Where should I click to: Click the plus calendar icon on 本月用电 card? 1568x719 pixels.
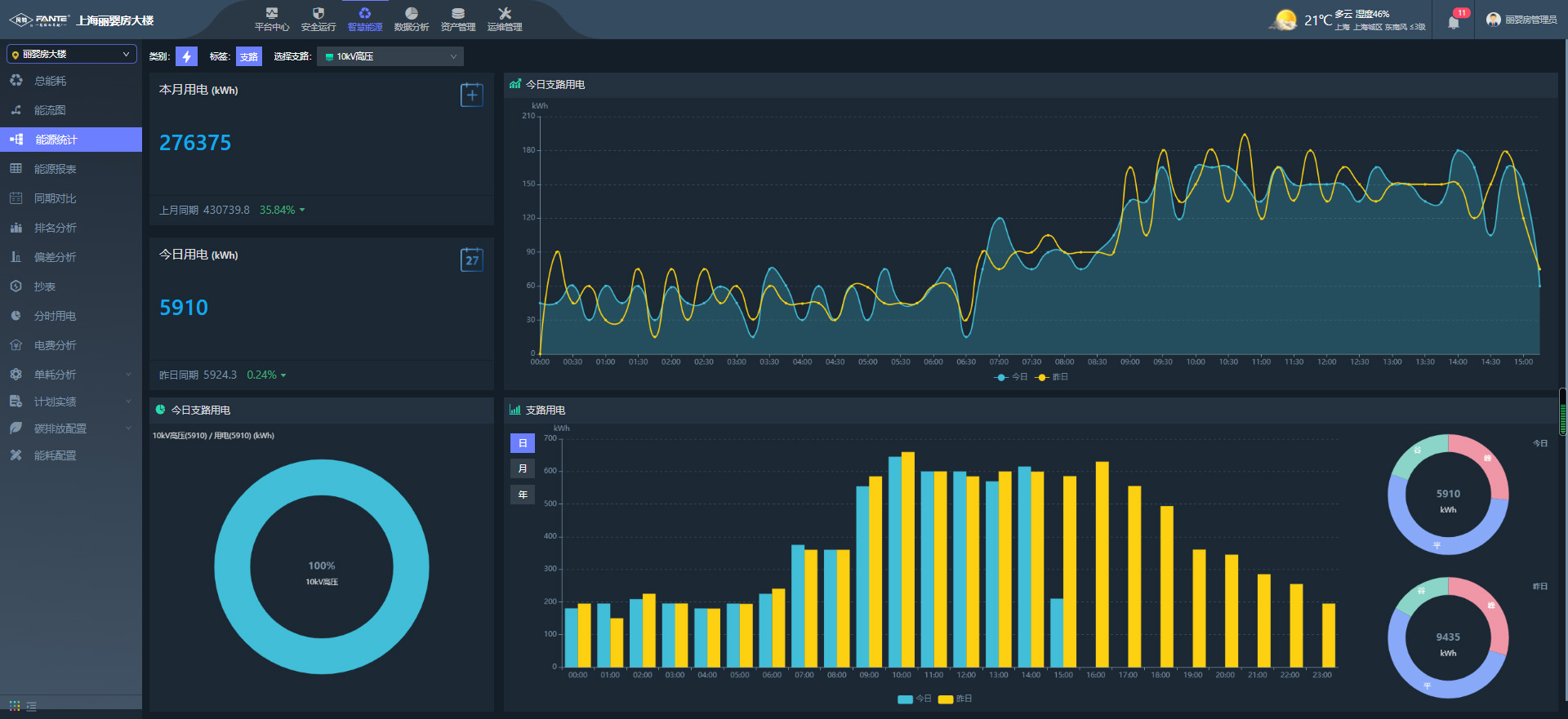[x=471, y=95]
